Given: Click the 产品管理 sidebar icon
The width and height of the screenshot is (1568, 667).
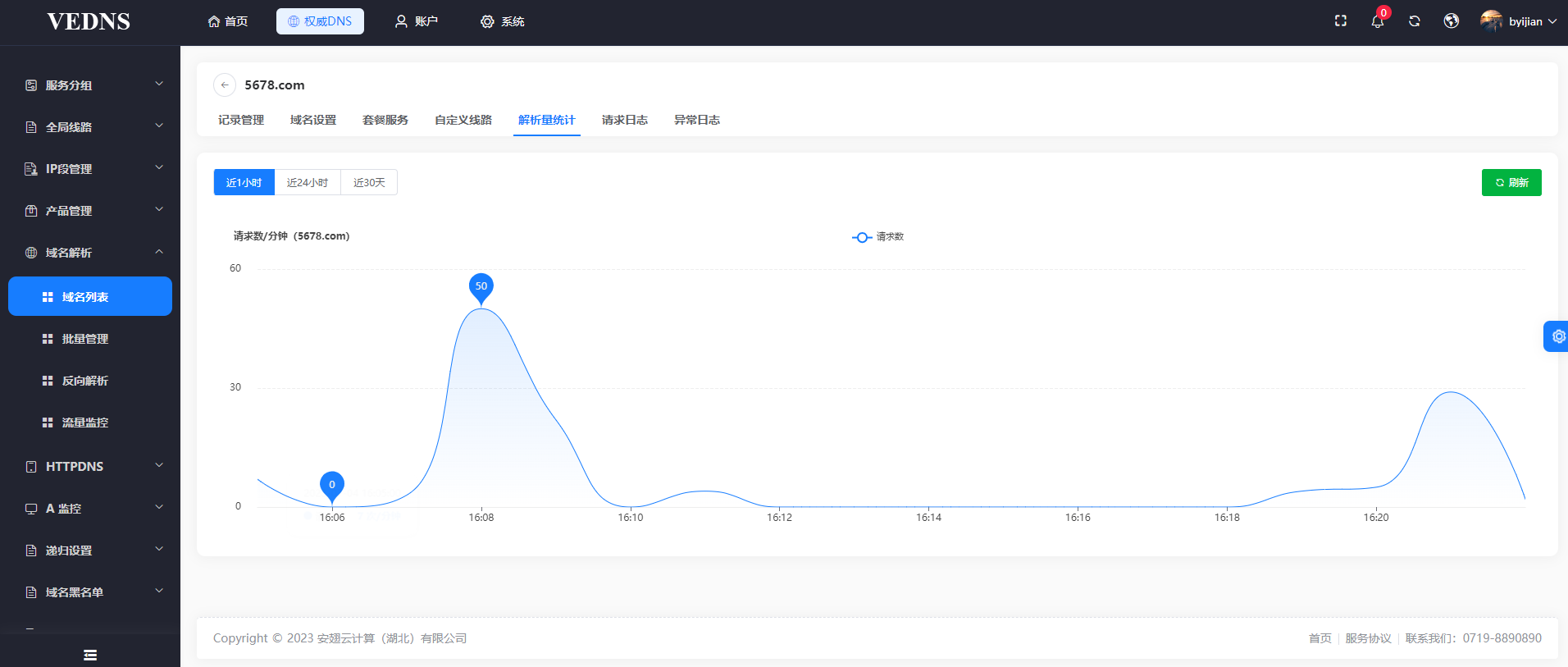Looking at the screenshot, I should tap(31, 211).
